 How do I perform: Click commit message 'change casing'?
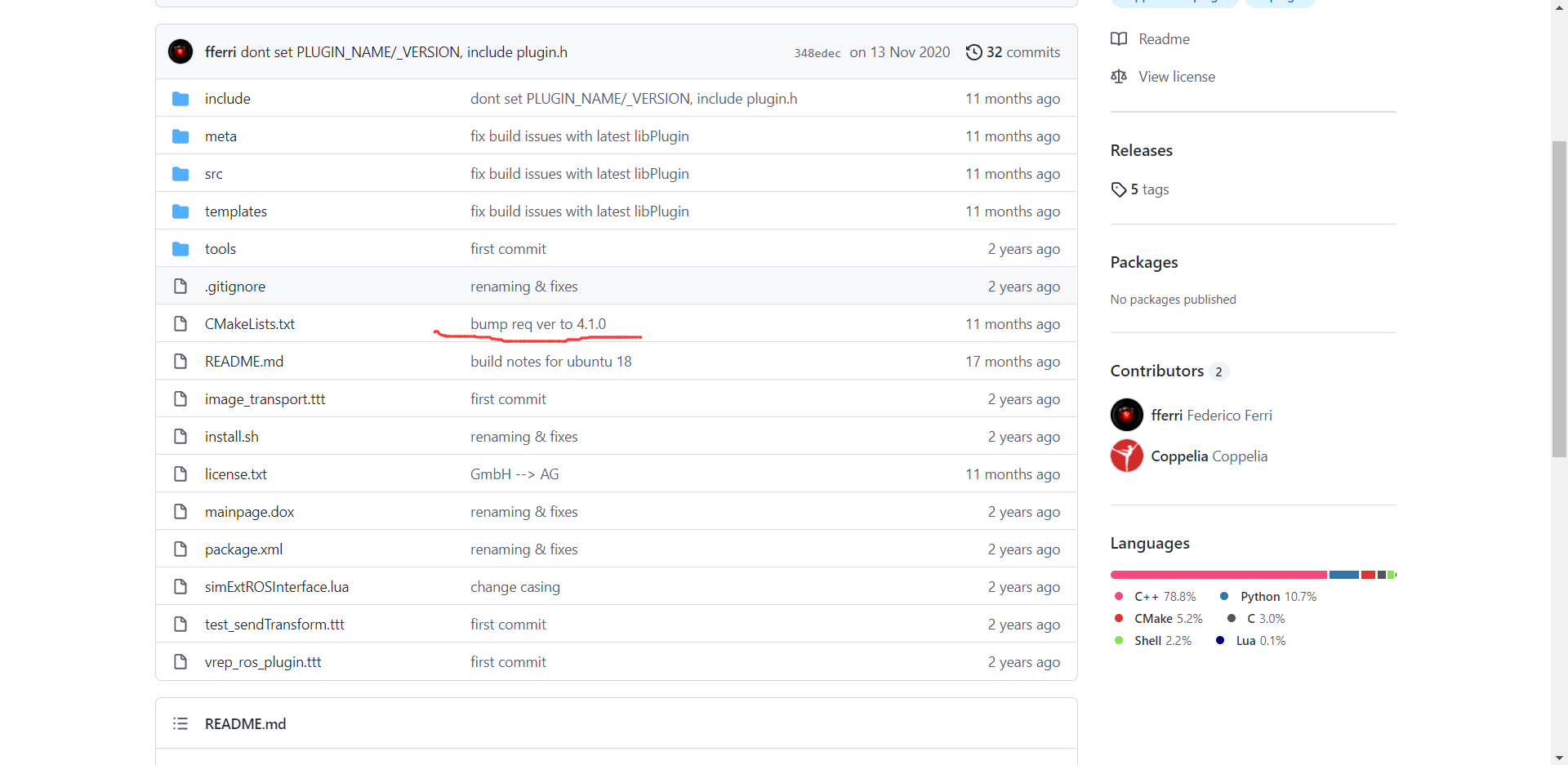click(x=515, y=587)
